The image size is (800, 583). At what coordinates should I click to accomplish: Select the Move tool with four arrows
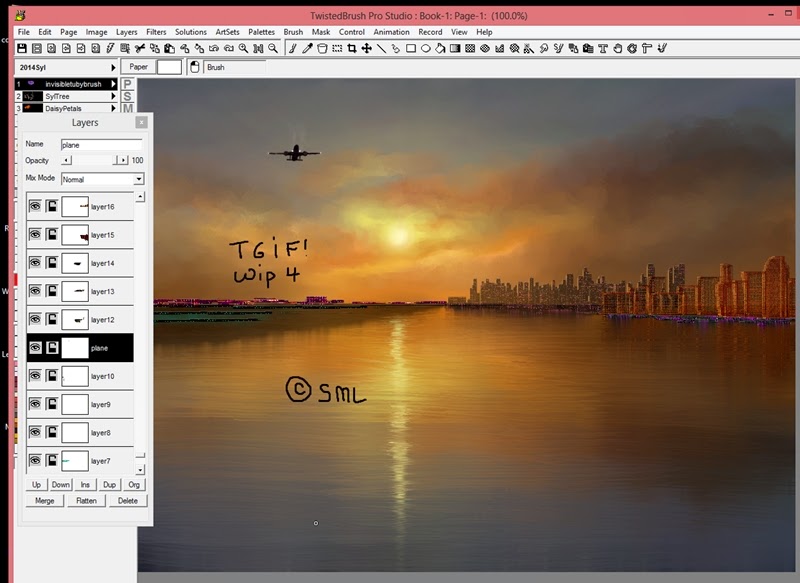[x=366, y=48]
